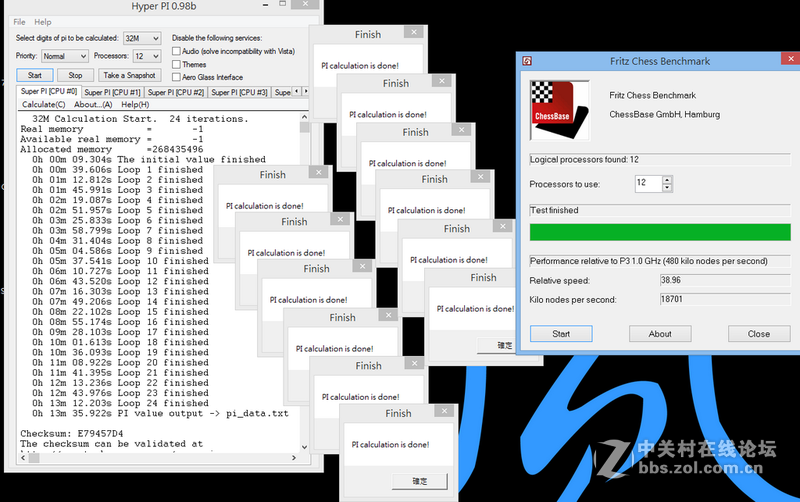
Task: Enable Audio incompatibility with Vista checkbox
Action: [x=176, y=51]
